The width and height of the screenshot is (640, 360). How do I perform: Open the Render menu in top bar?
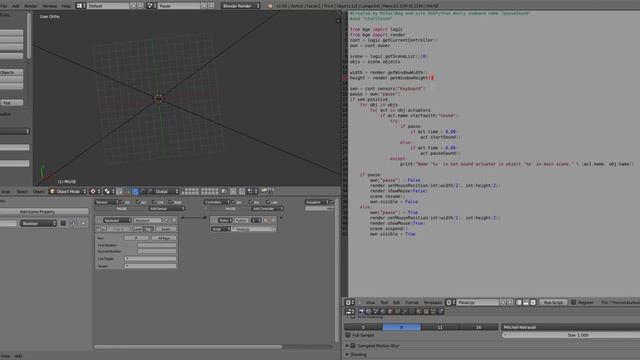click(x=31, y=6)
